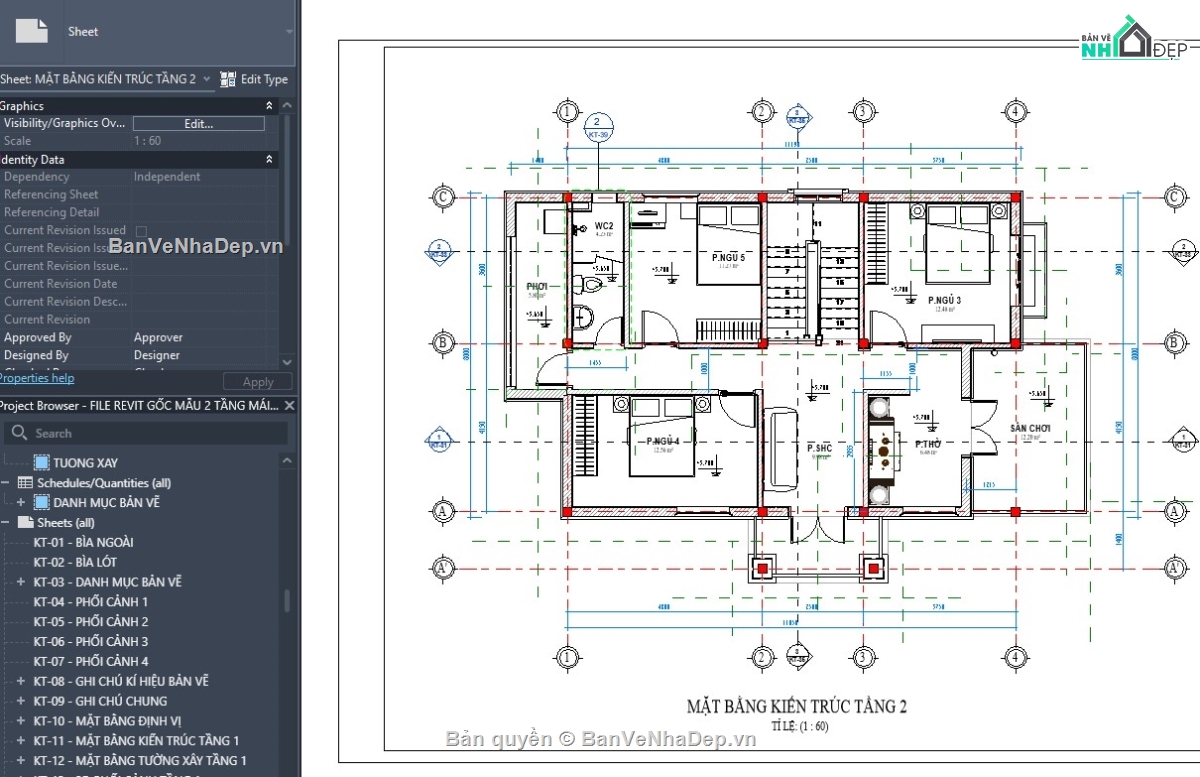Collapse the Graphics properties group
Screen dimensions: 1200x777
tap(269, 106)
